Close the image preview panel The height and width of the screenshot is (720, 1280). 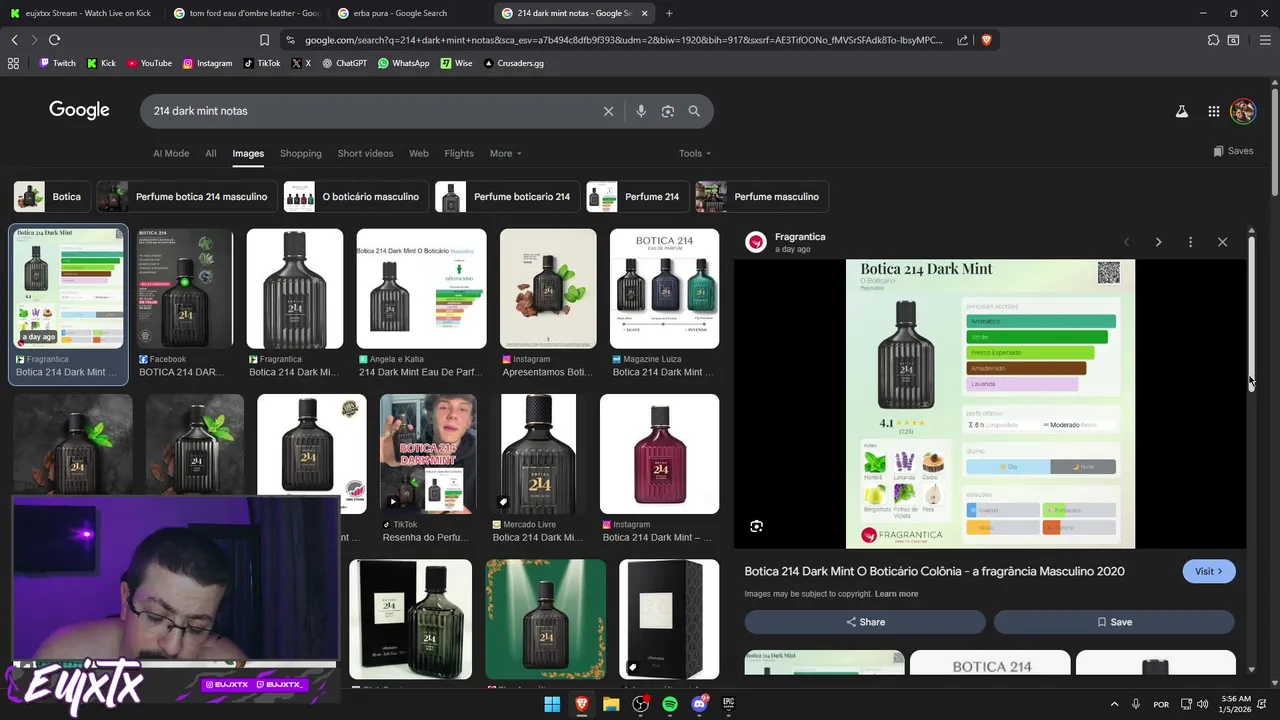(x=1222, y=242)
